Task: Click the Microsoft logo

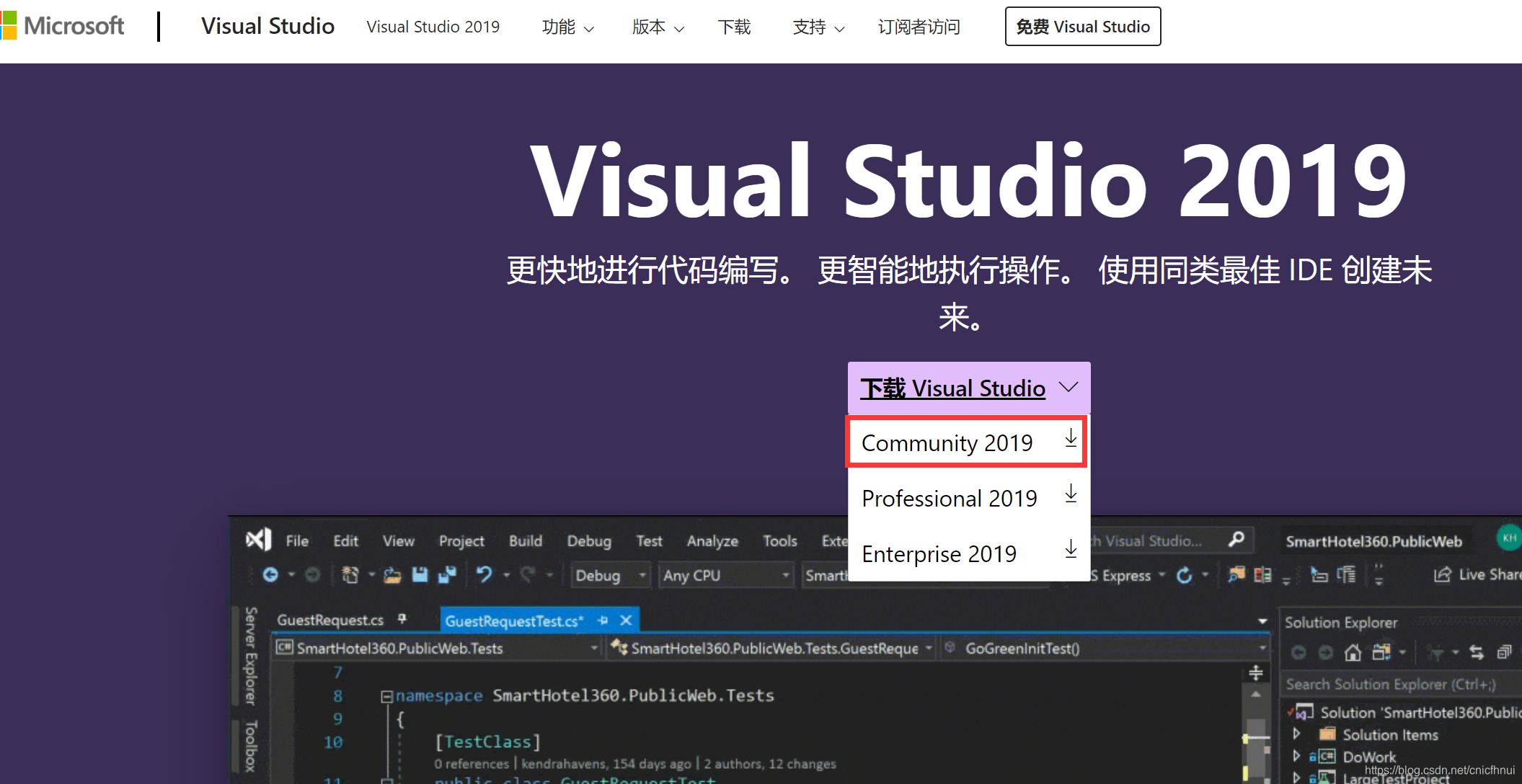Action: tap(65, 25)
